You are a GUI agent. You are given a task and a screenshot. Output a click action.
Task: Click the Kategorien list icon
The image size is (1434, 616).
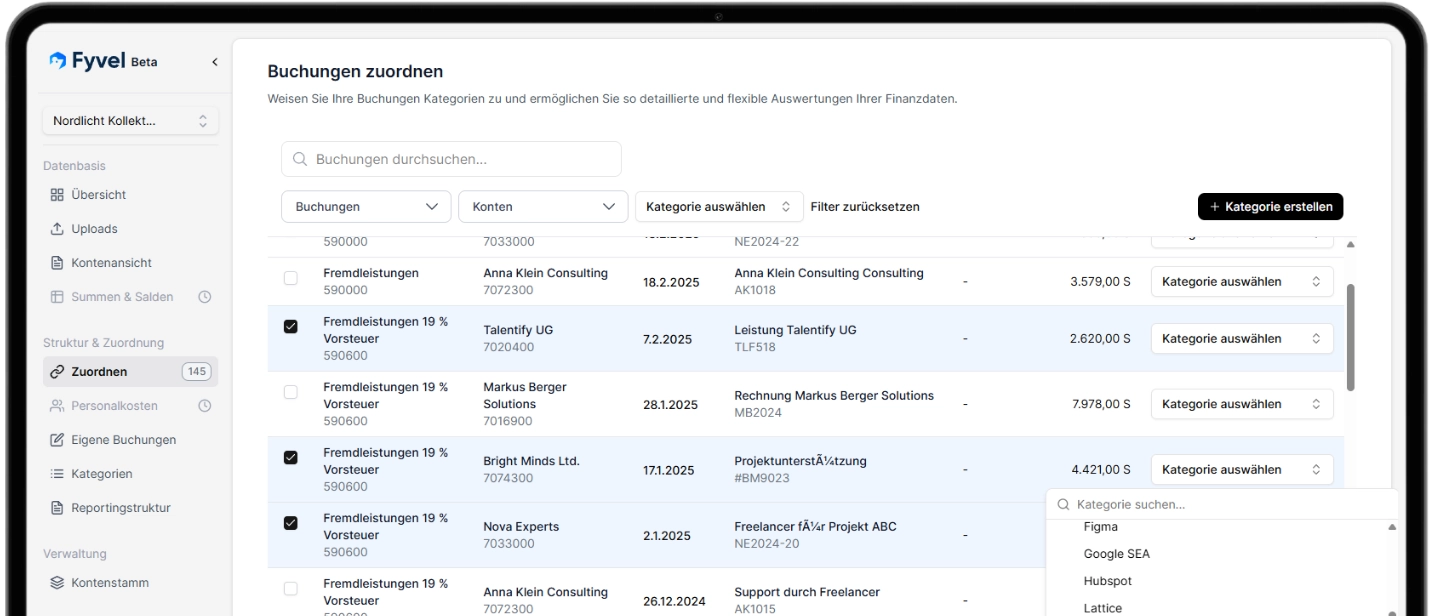(57, 474)
